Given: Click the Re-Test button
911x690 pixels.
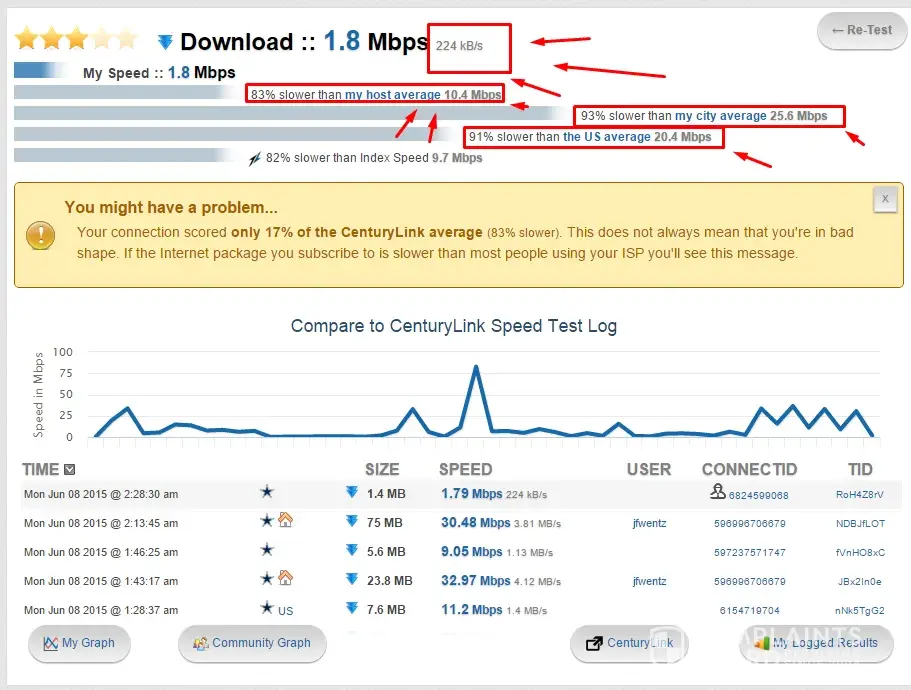Looking at the screenshot, I should 862,30.
